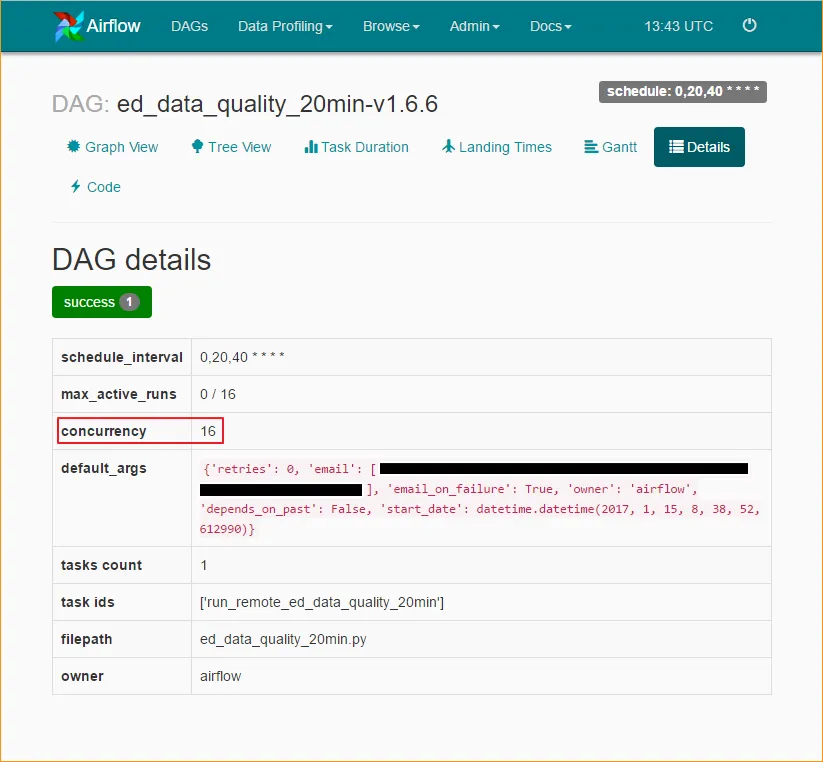Click the DAG name ed_data_quality_20min-v1.6.6
The image size is (823, 762).
(277, 104)
